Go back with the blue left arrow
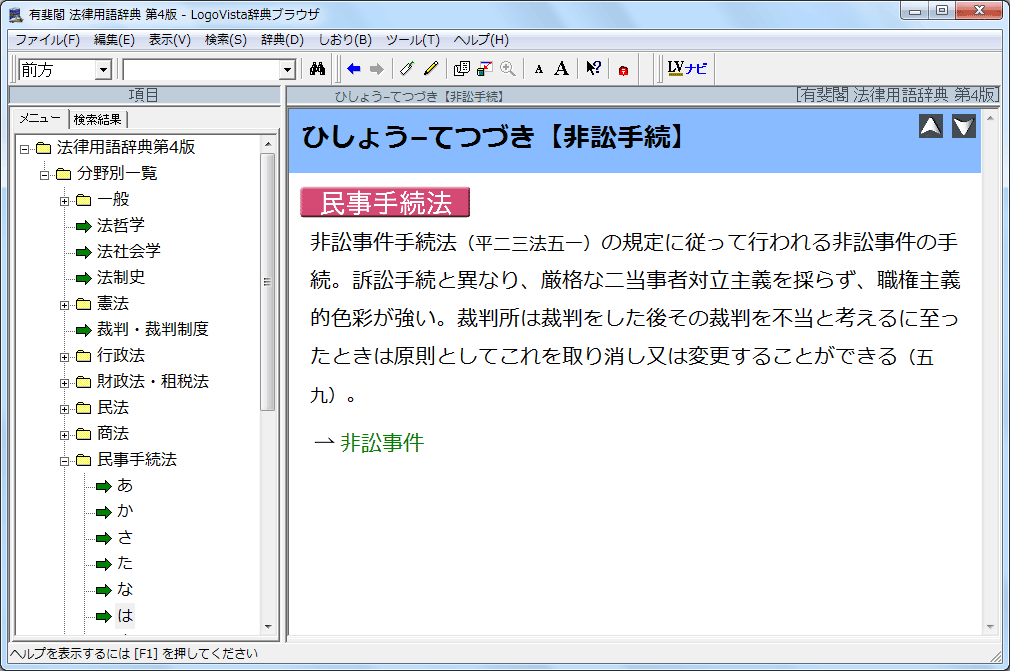The width and height of the screenshot is (1010, 671). [x=354, y=69]
